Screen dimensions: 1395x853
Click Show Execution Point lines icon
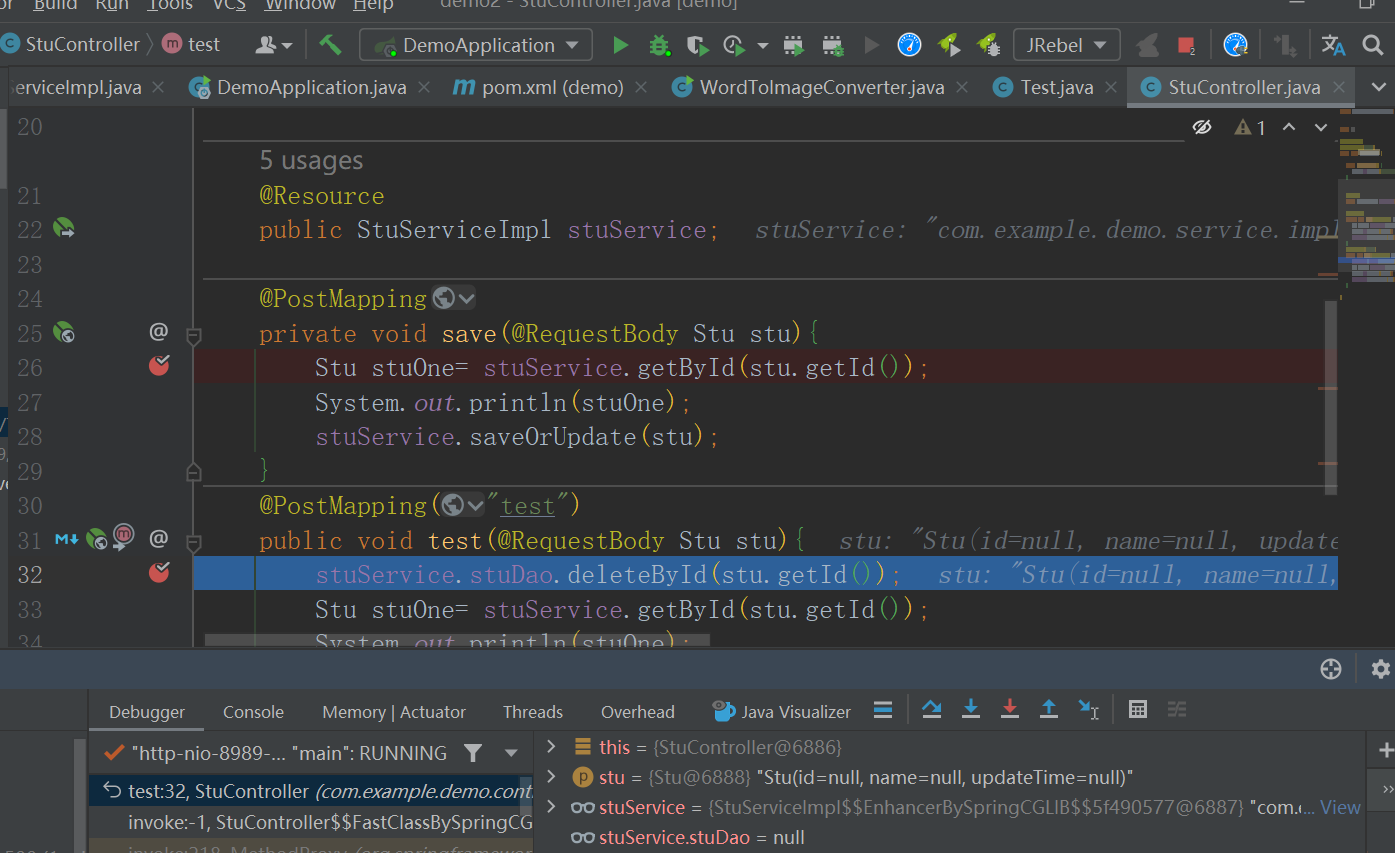(x=883, y=710)
